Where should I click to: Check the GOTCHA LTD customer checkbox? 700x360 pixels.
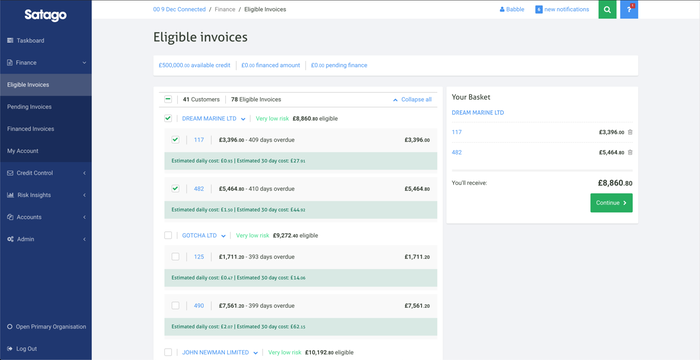pyautogui.click(x=168, y=235)
